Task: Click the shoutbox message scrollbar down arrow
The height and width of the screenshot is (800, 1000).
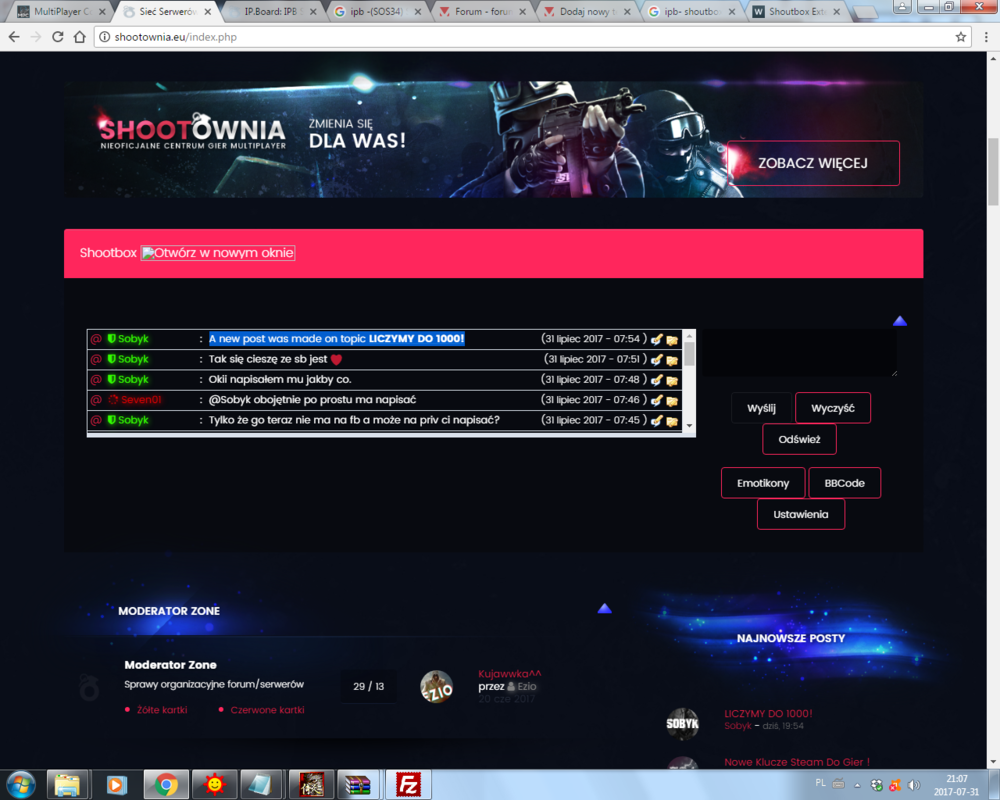Action: click(x=688, y=426)
